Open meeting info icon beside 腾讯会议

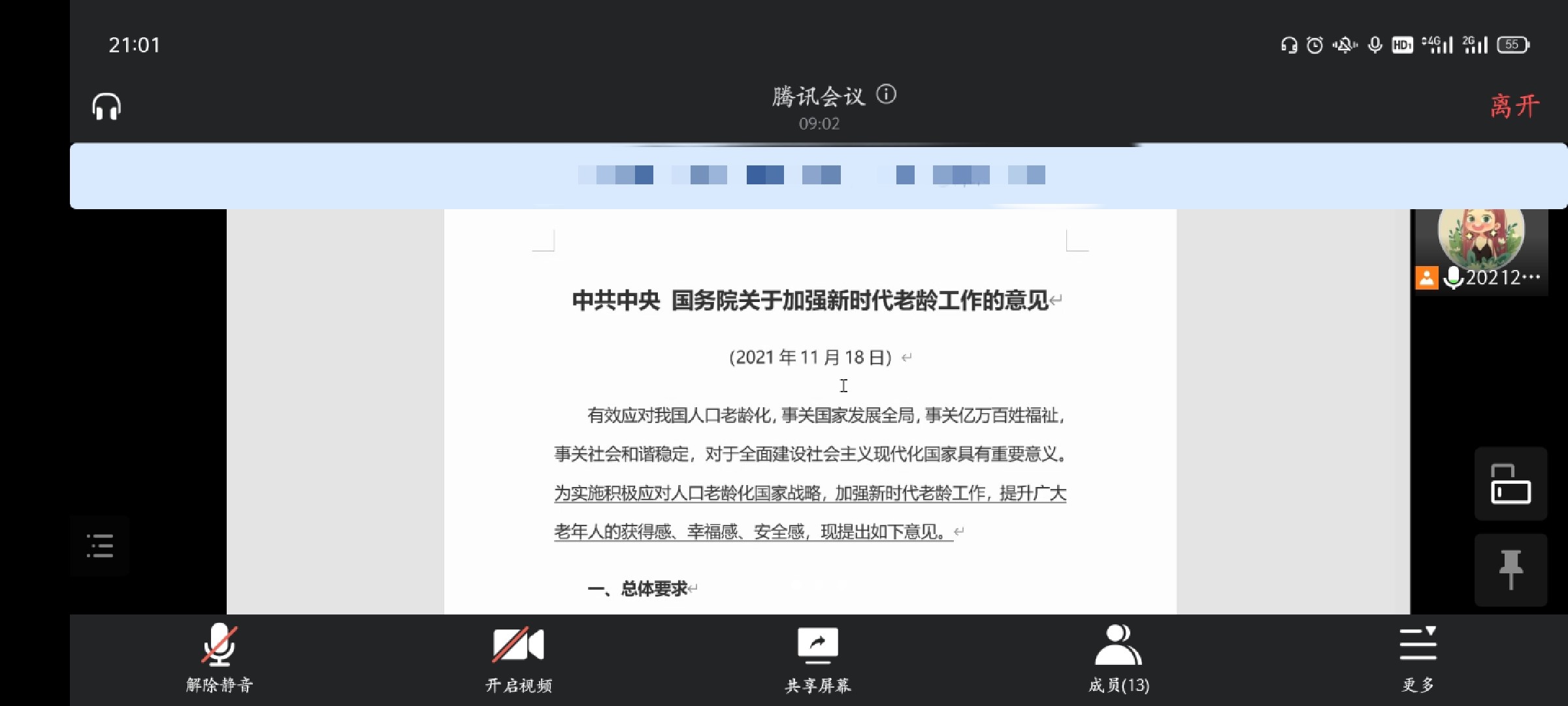coord(886,95)
